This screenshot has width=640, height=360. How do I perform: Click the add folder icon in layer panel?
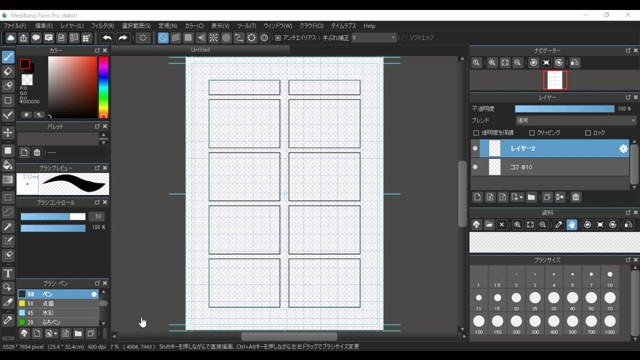(x=531, y=197)
